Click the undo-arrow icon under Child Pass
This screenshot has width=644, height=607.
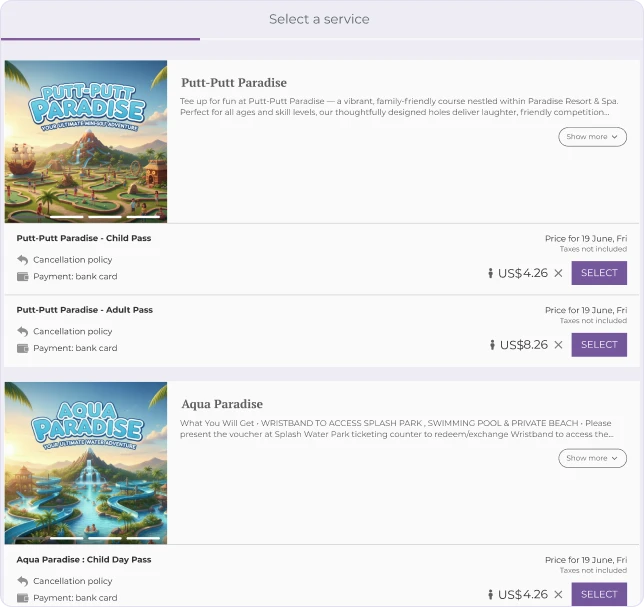23,260
